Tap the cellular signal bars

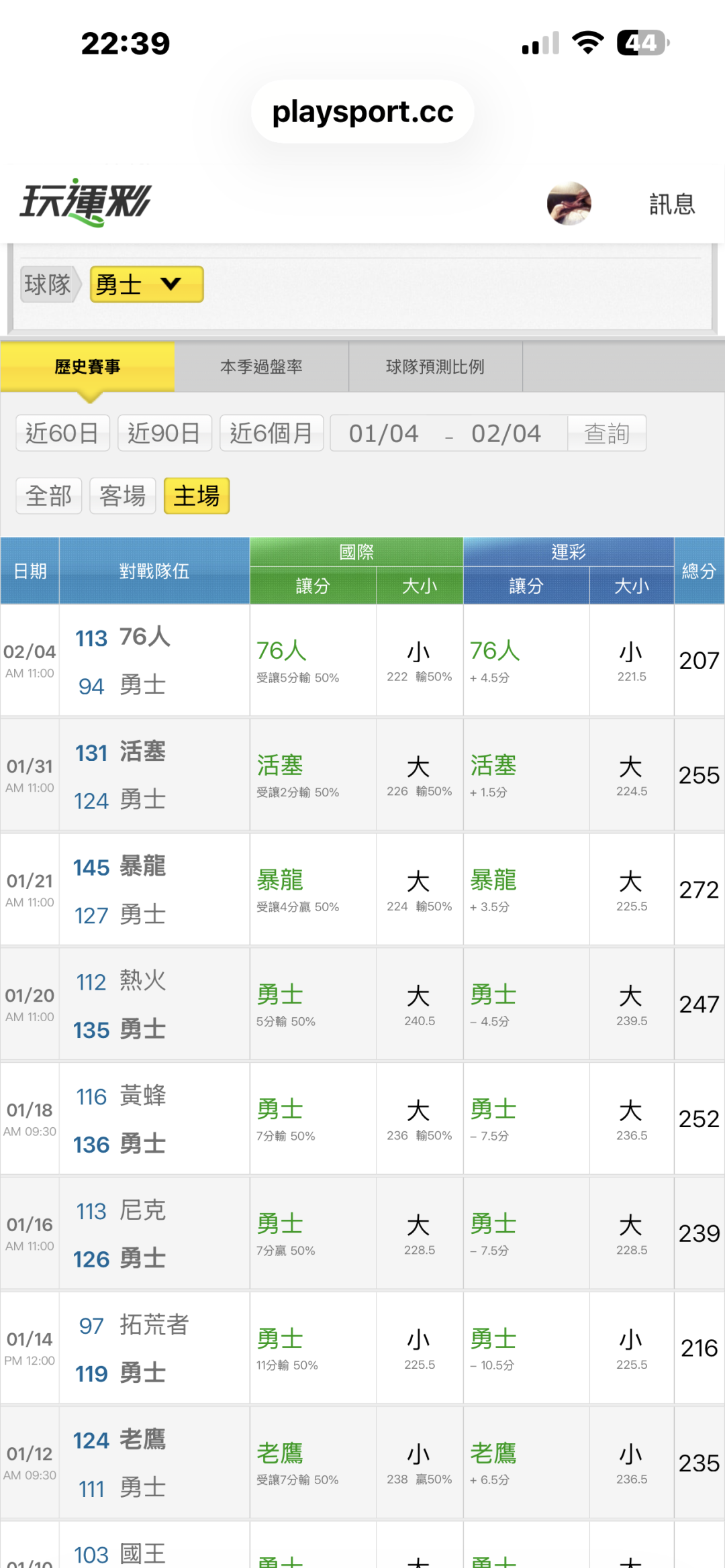coord(540,44)
